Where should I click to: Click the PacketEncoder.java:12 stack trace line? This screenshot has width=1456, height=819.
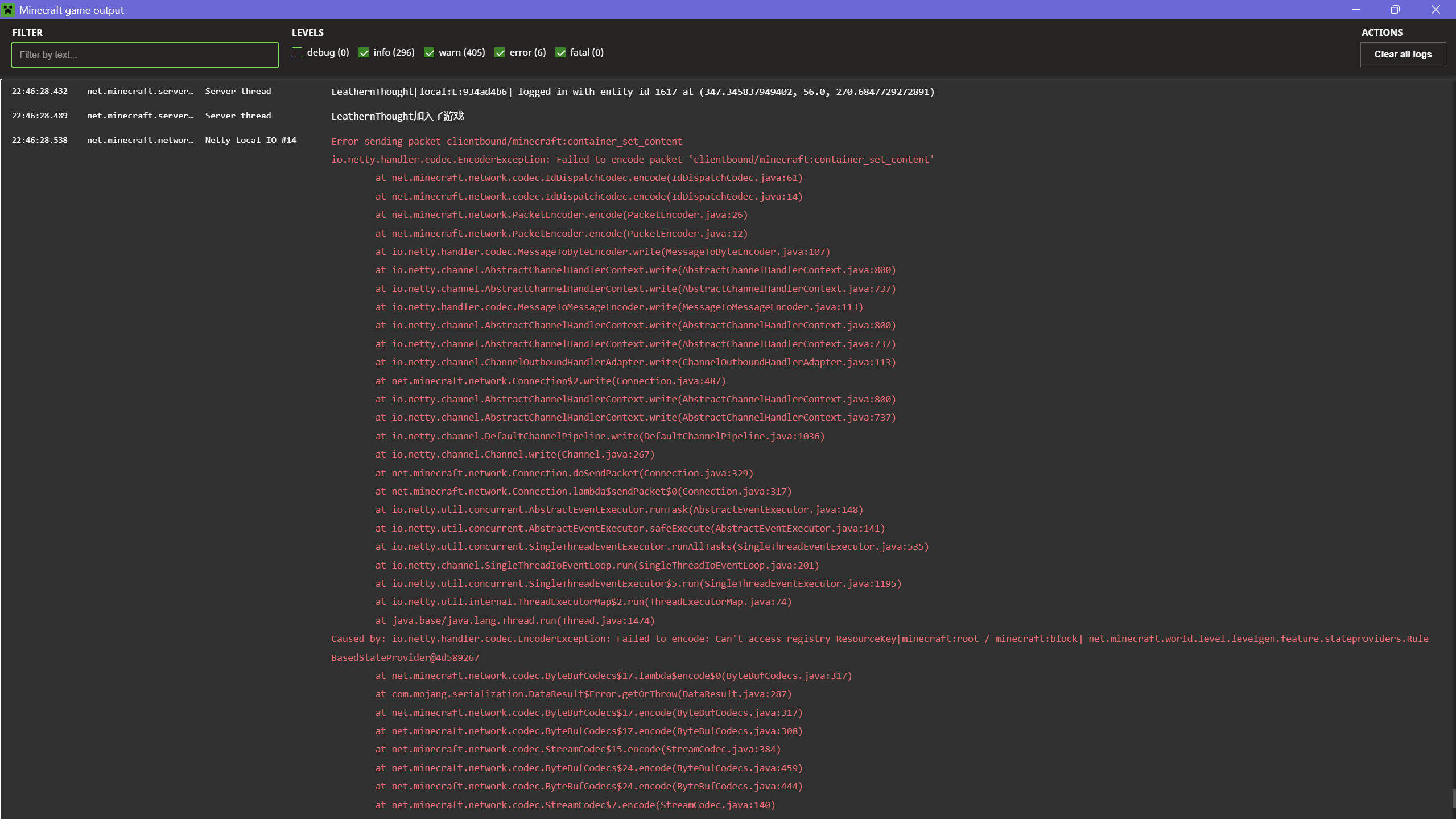562,233
